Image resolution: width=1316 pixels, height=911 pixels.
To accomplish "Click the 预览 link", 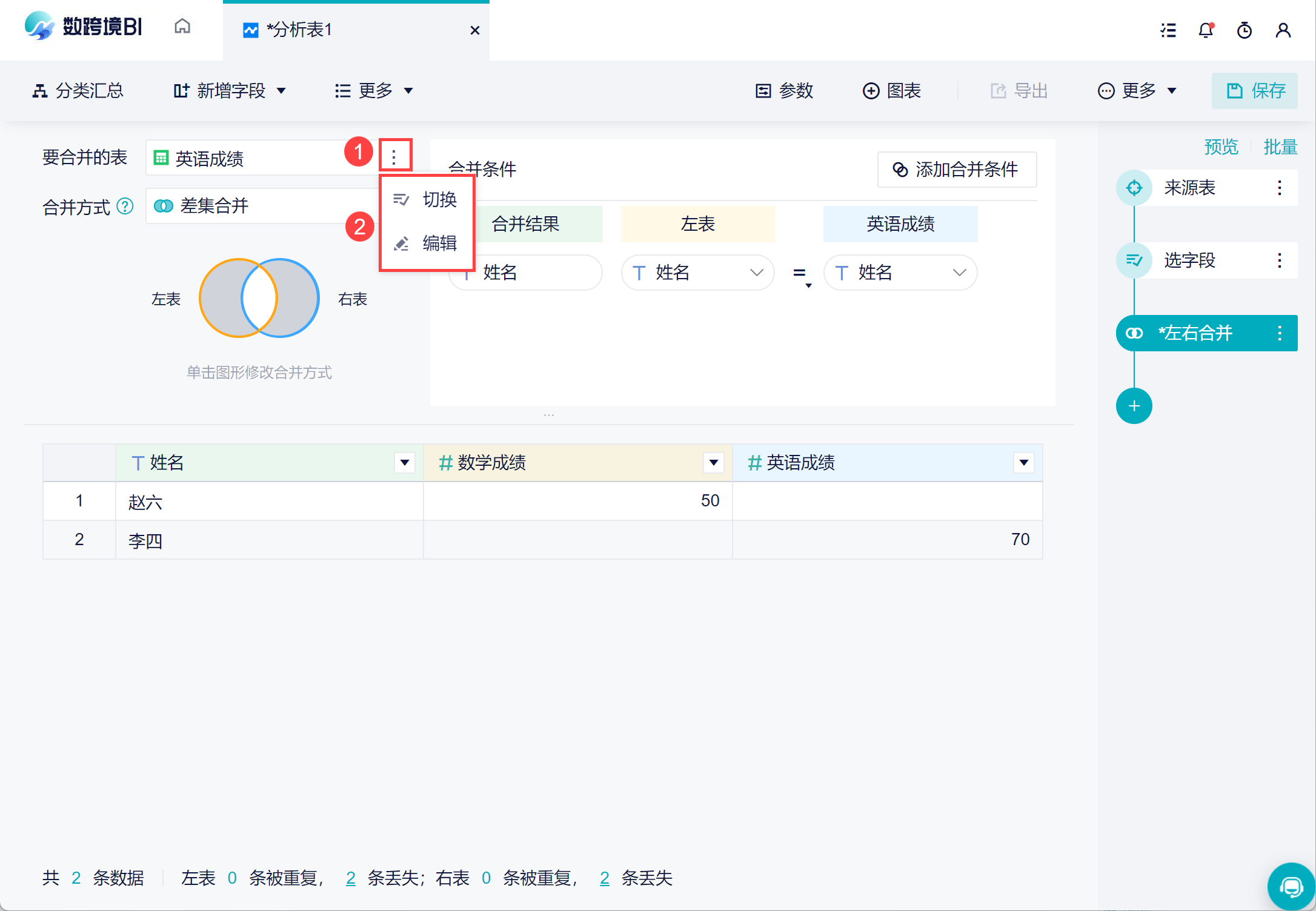I will (x=1220, y=147).
